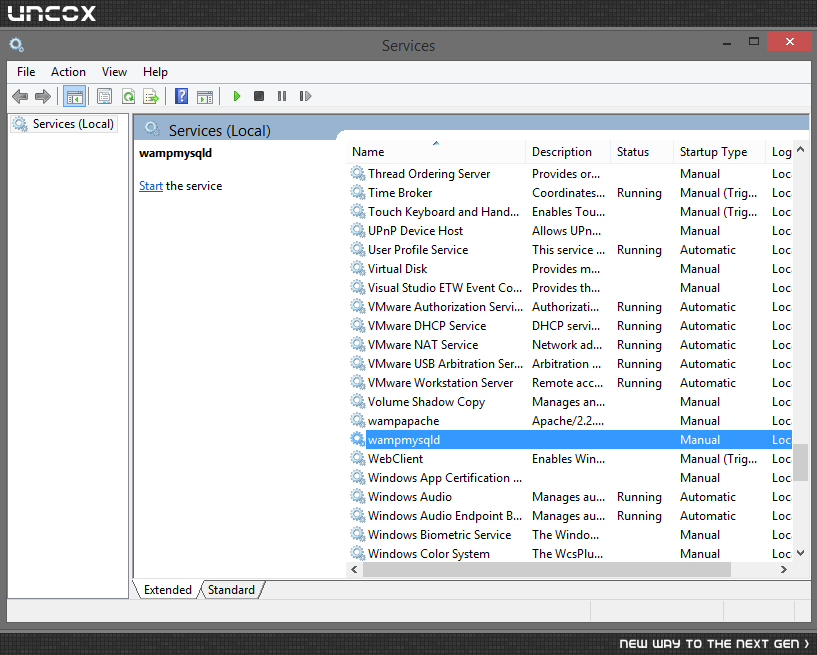The height and width of the screenshot is (655, 817).
Task: Click gear icon beside Time Broker
Action: (357, 192)
